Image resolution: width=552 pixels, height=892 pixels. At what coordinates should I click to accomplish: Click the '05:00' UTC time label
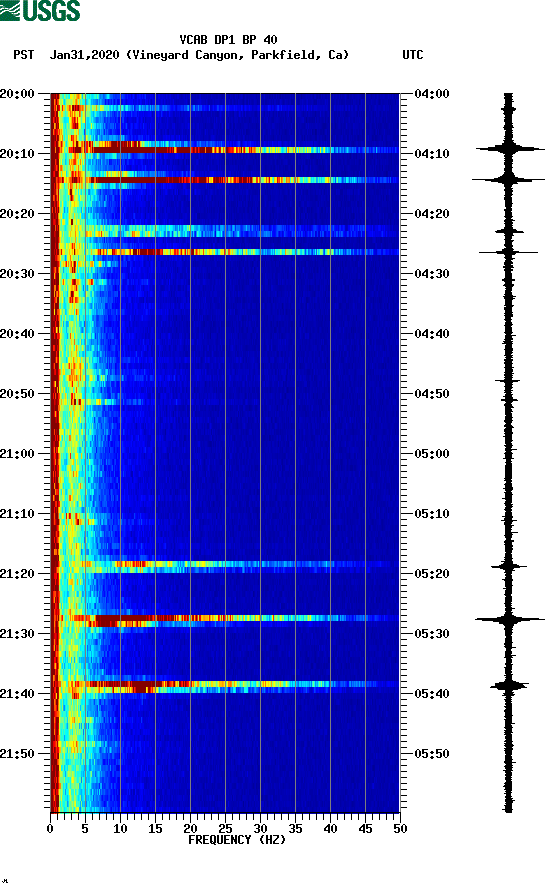click(432, 454)
